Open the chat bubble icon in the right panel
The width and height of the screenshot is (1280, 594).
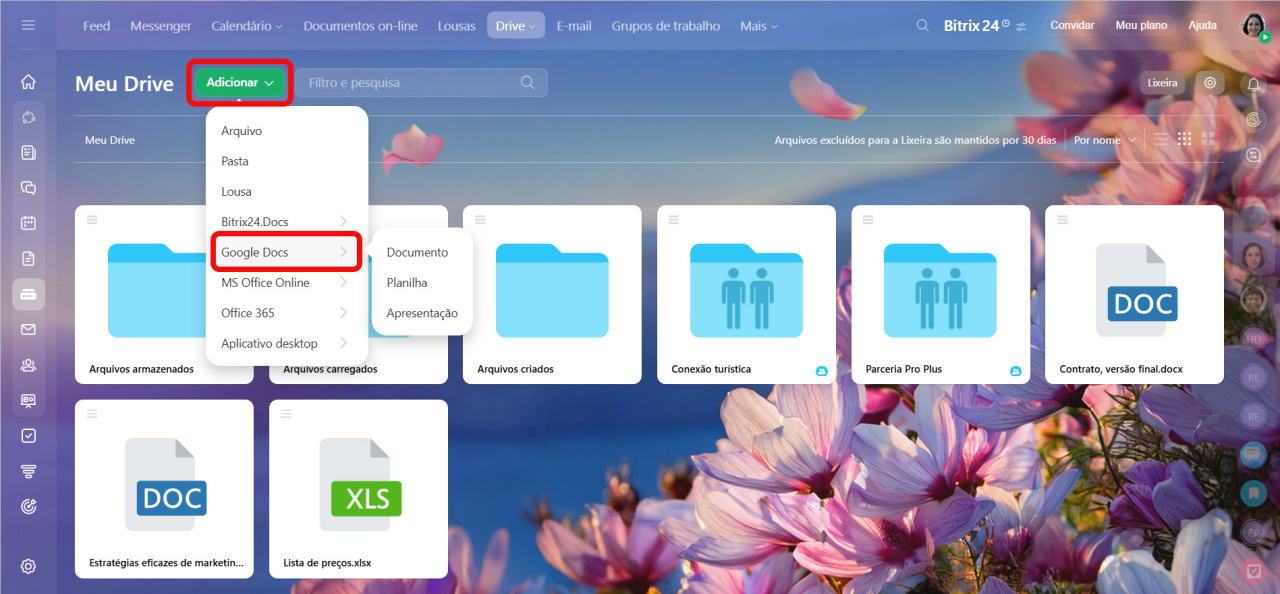[1253, 156]
